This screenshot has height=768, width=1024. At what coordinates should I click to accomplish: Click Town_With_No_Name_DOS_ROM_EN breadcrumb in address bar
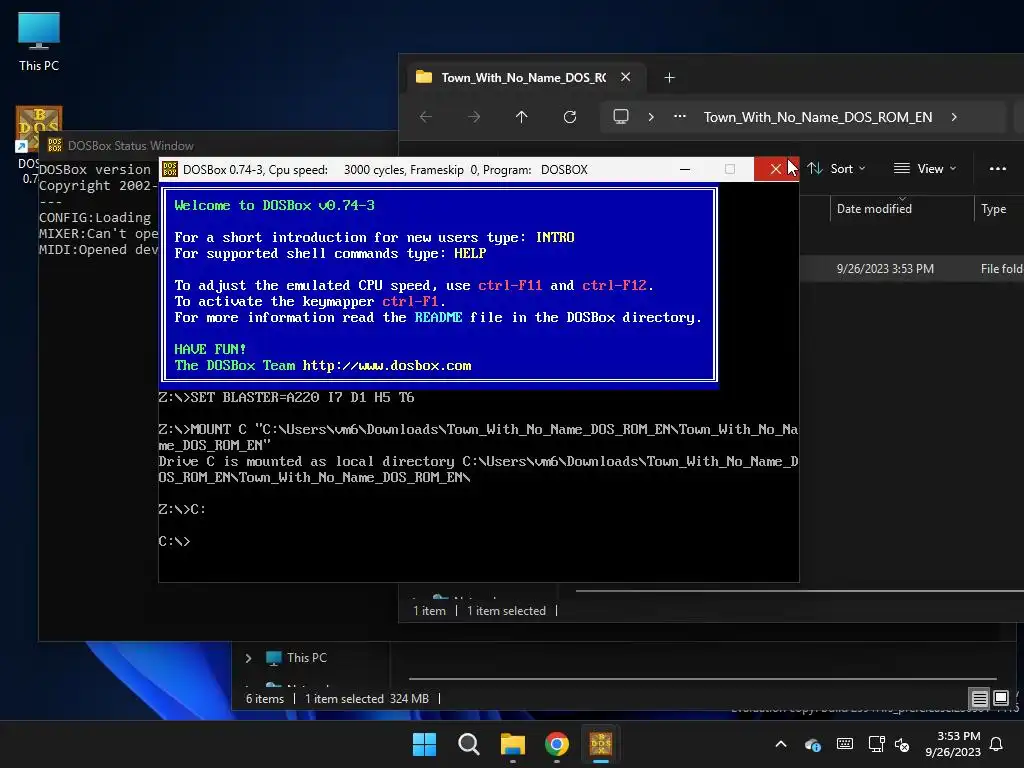coord(818,118)
